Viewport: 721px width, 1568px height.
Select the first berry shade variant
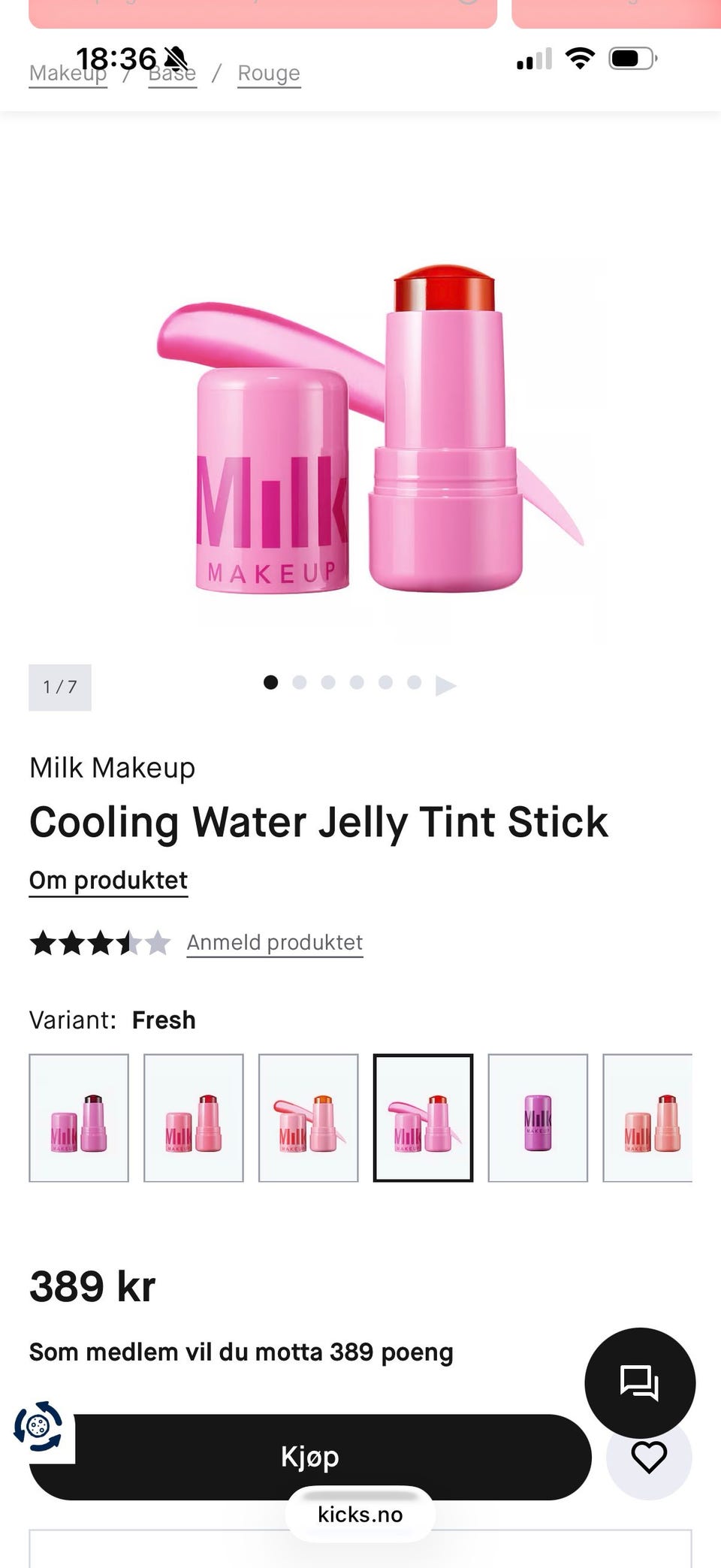(x=79, y=1118)
